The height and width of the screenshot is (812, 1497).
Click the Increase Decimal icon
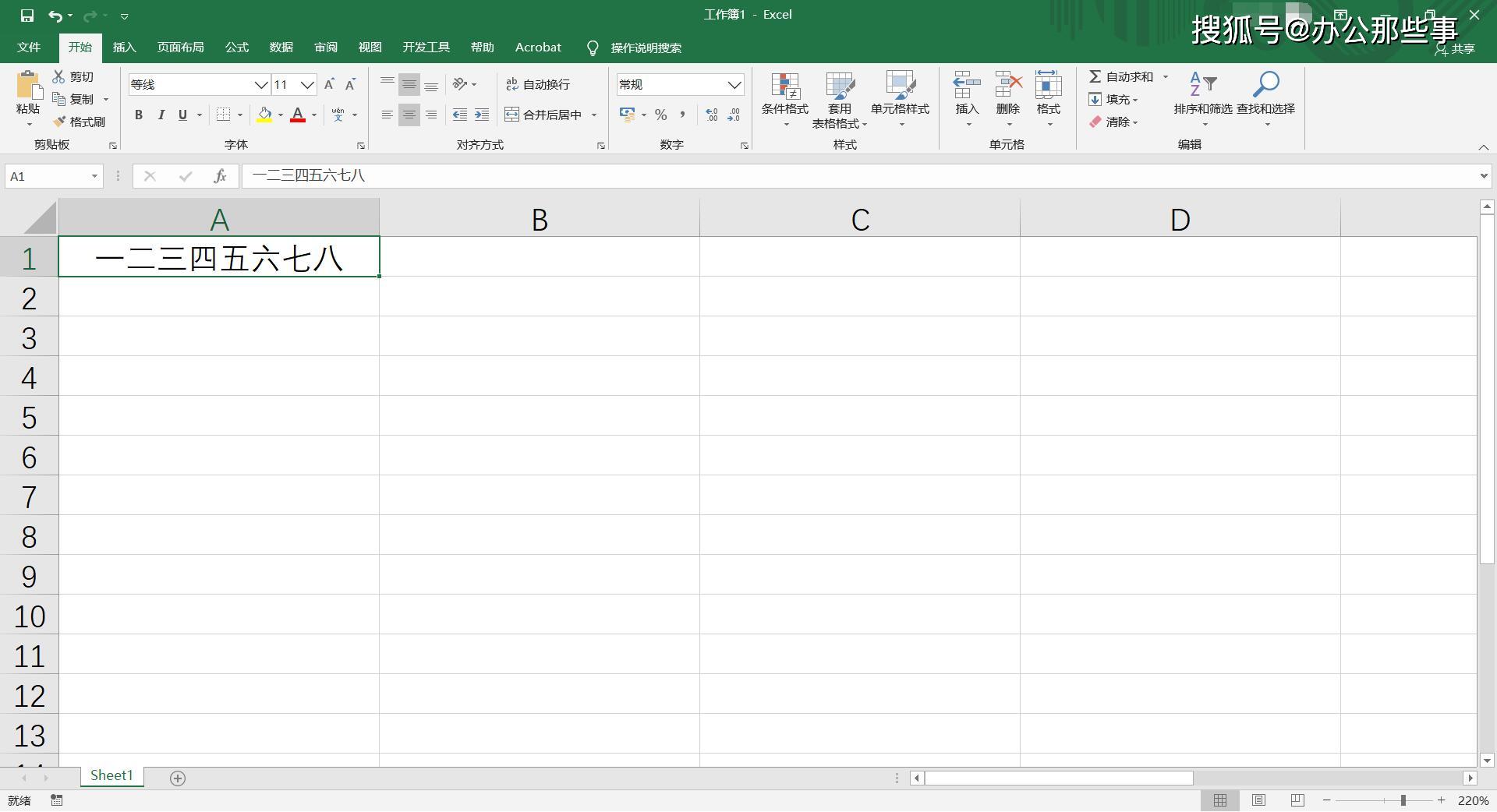click(x=711, y=115)
